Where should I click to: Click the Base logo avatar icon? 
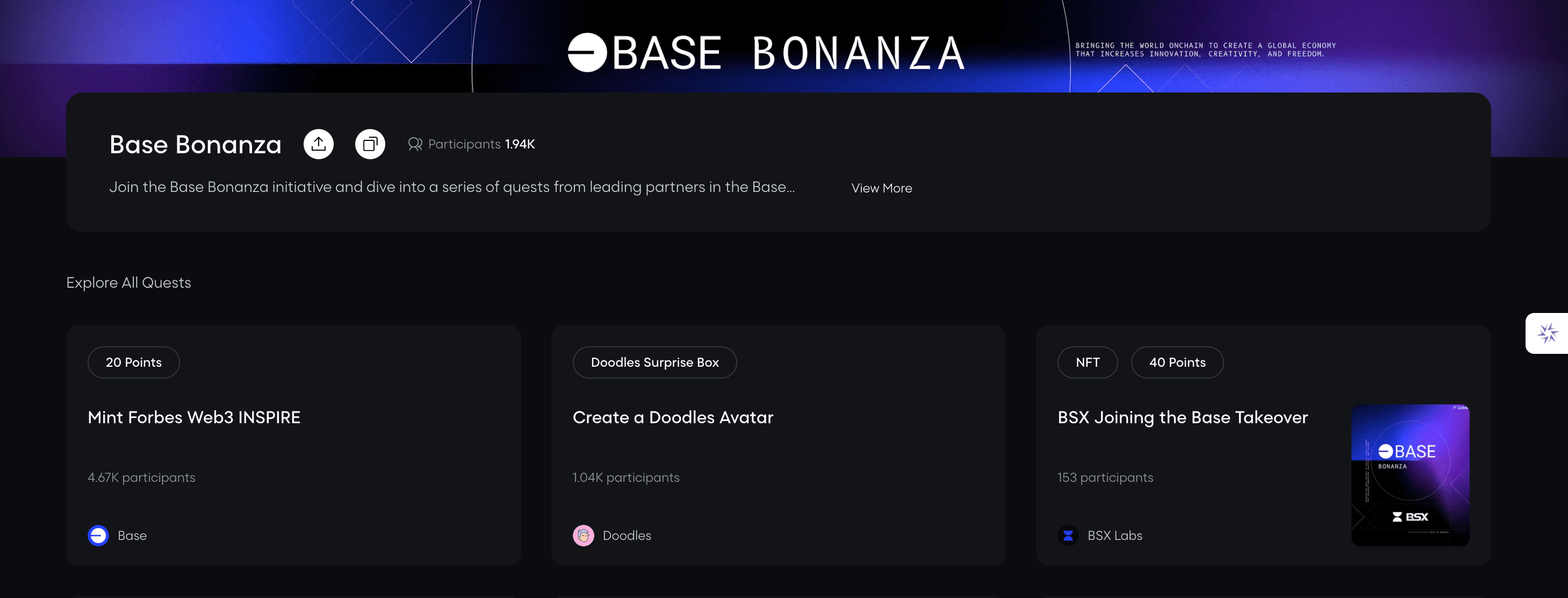(98, 535)
